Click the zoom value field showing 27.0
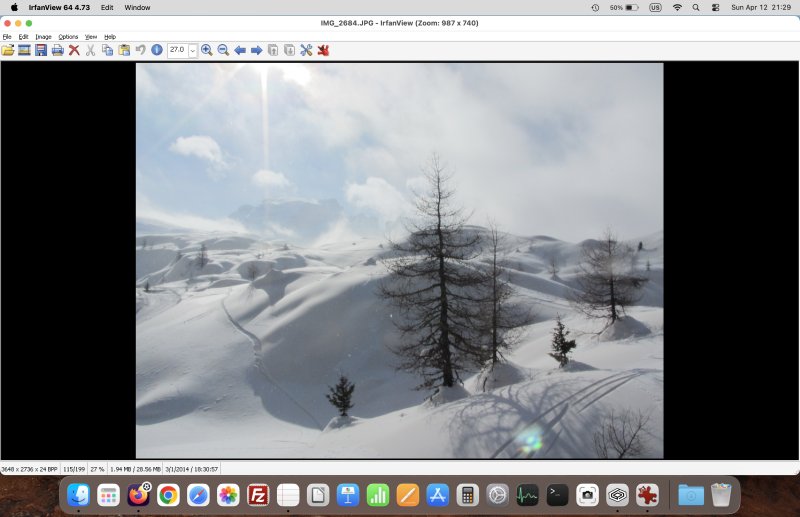 click(x=177, y=50)
